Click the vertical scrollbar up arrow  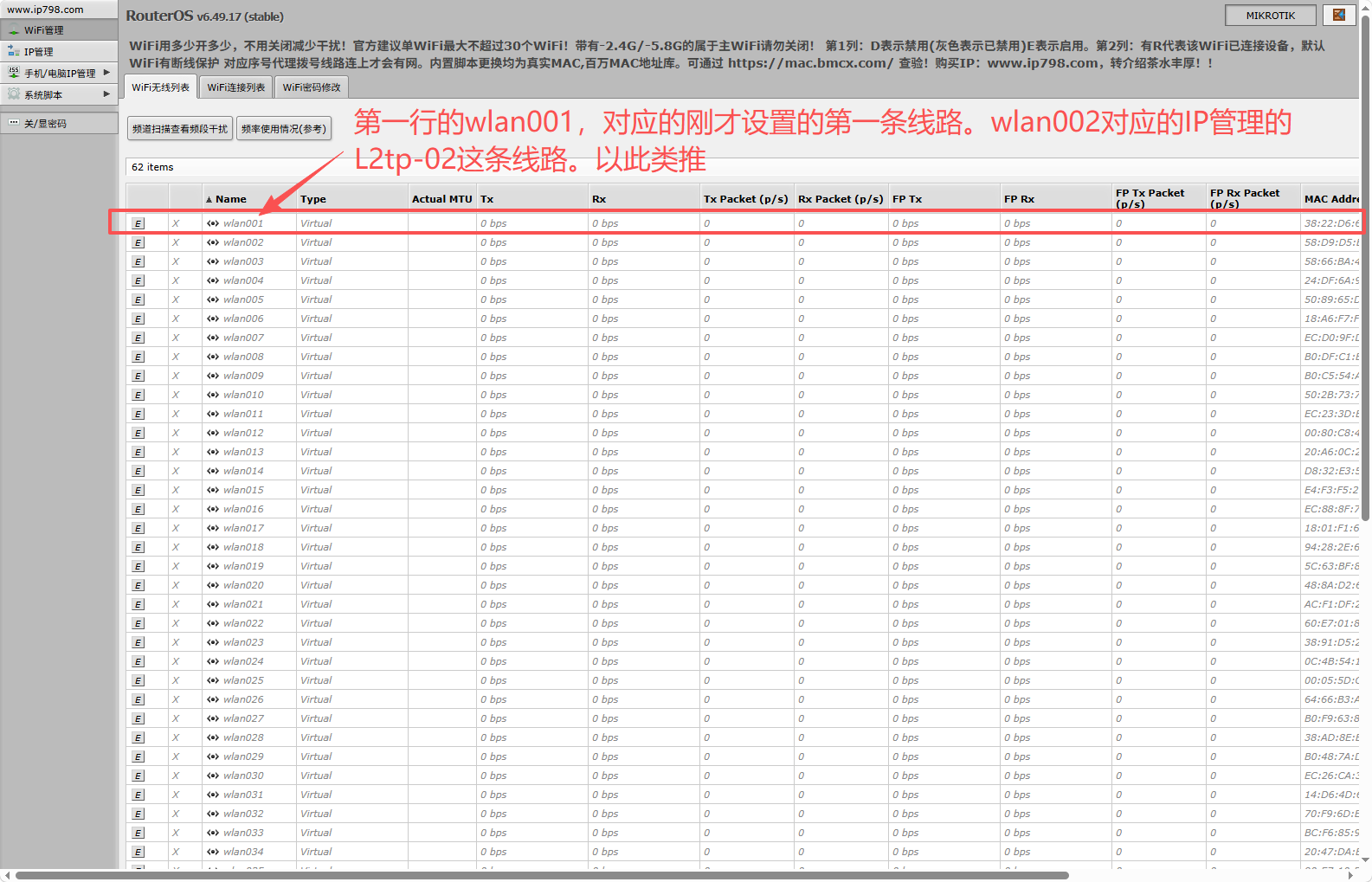click(1366, 6)
